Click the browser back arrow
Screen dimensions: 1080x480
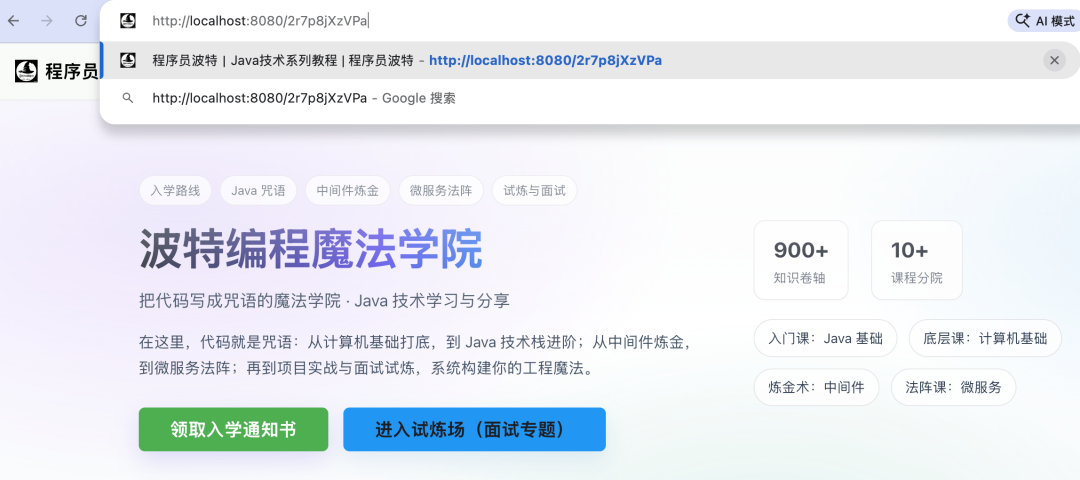(13, 21)
